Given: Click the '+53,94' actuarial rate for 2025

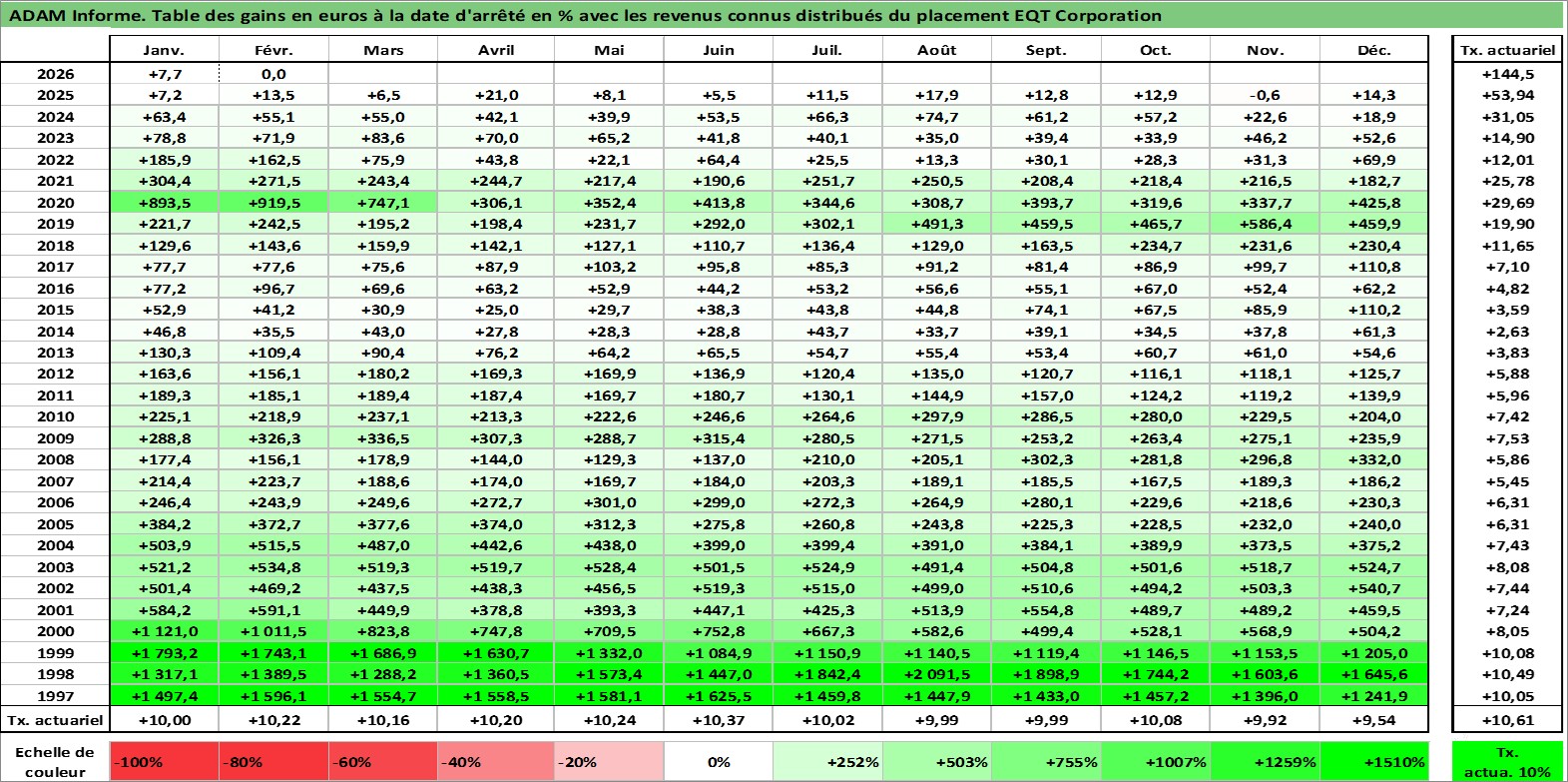Looking at the screenshot, I should [x=1507, y=95].
